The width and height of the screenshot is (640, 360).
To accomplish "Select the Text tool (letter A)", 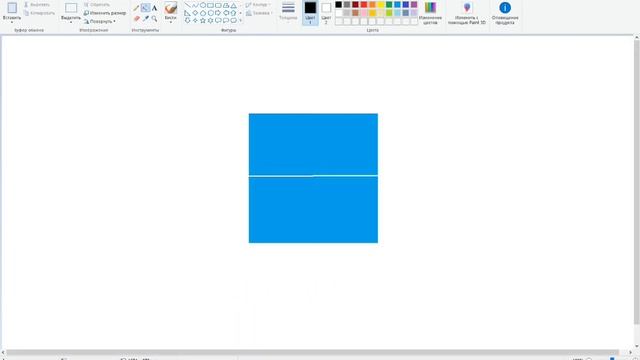I will (x=154, y=8).
